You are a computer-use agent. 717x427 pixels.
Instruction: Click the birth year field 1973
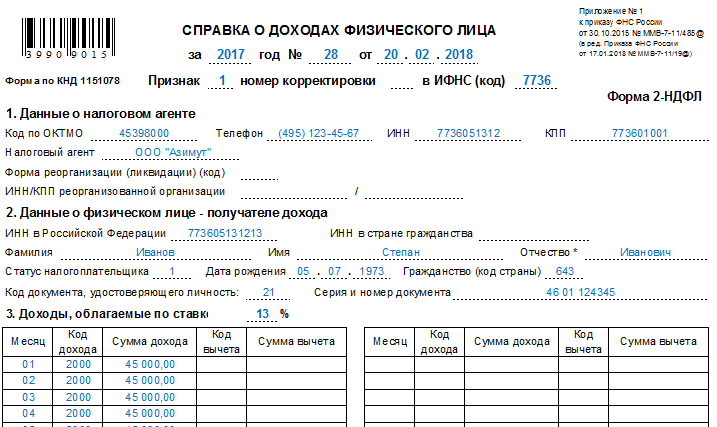point(372,272)
